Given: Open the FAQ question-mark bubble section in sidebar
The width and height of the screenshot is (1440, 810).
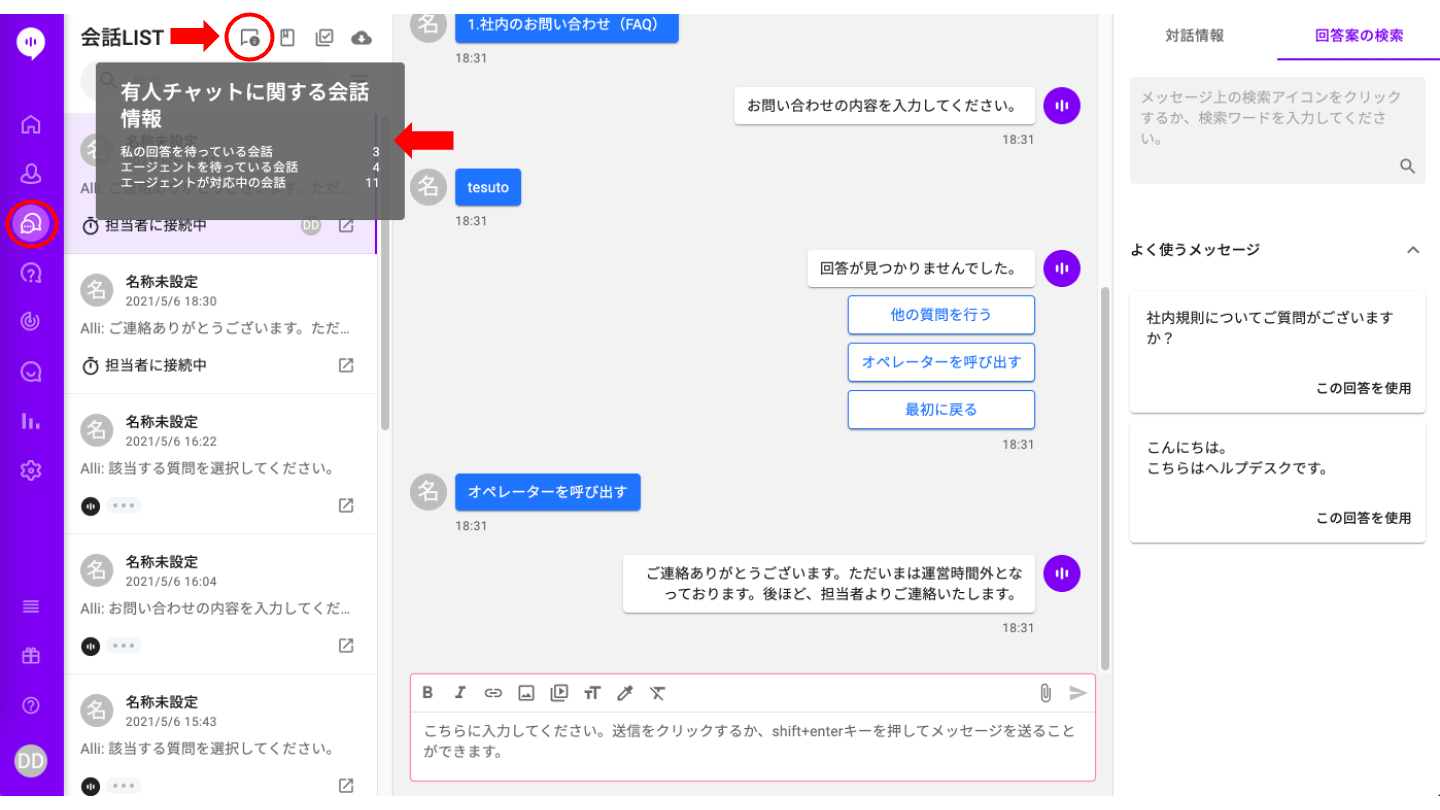Looking at the screenshot, I should pos(31,273).
